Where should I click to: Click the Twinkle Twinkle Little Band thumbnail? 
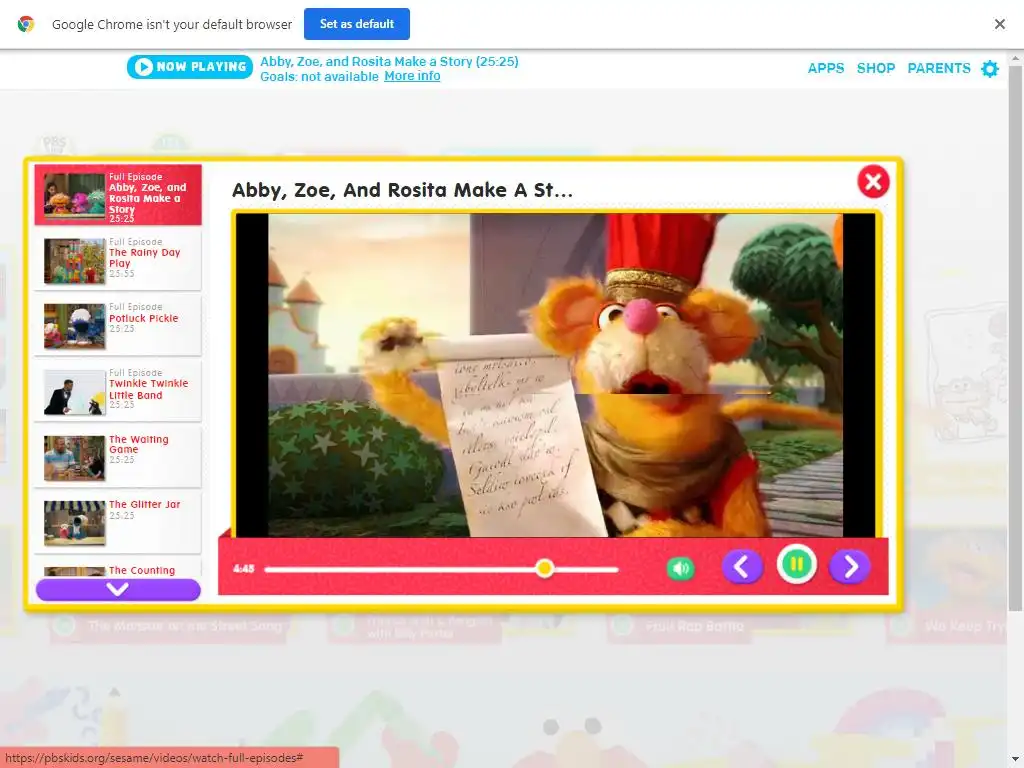tap(74, 392)
